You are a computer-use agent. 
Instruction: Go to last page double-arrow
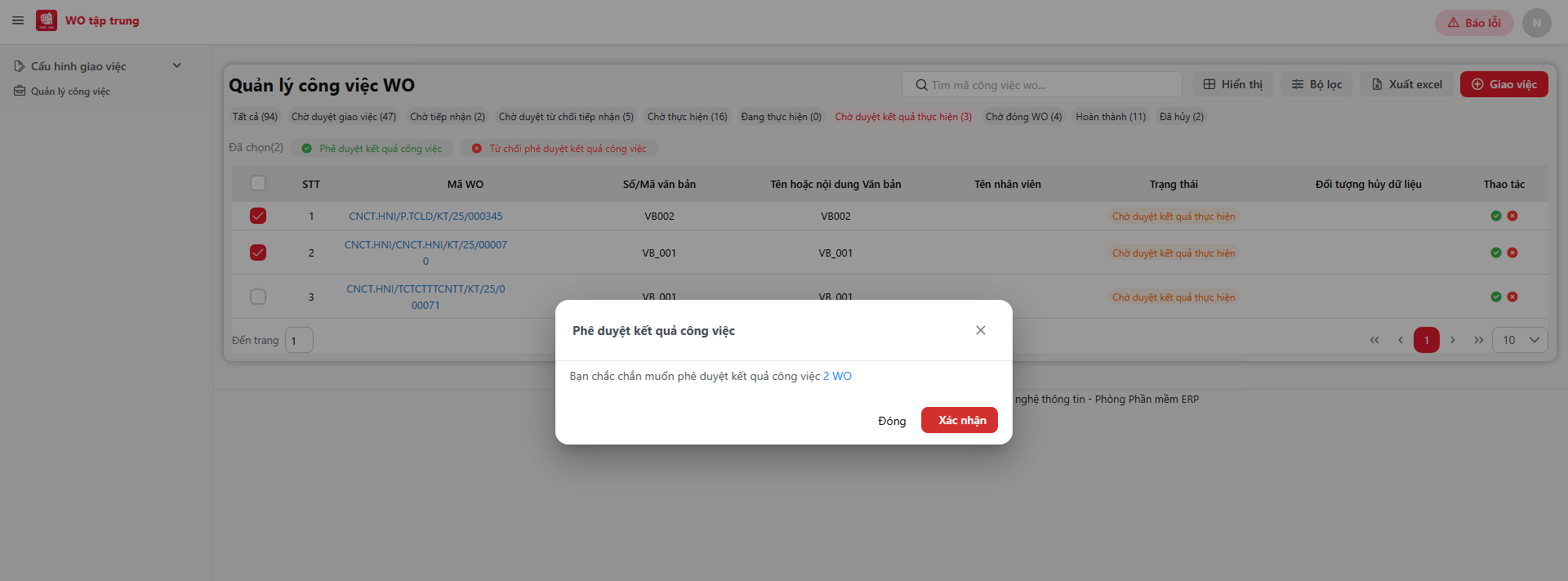point(1479,340)
